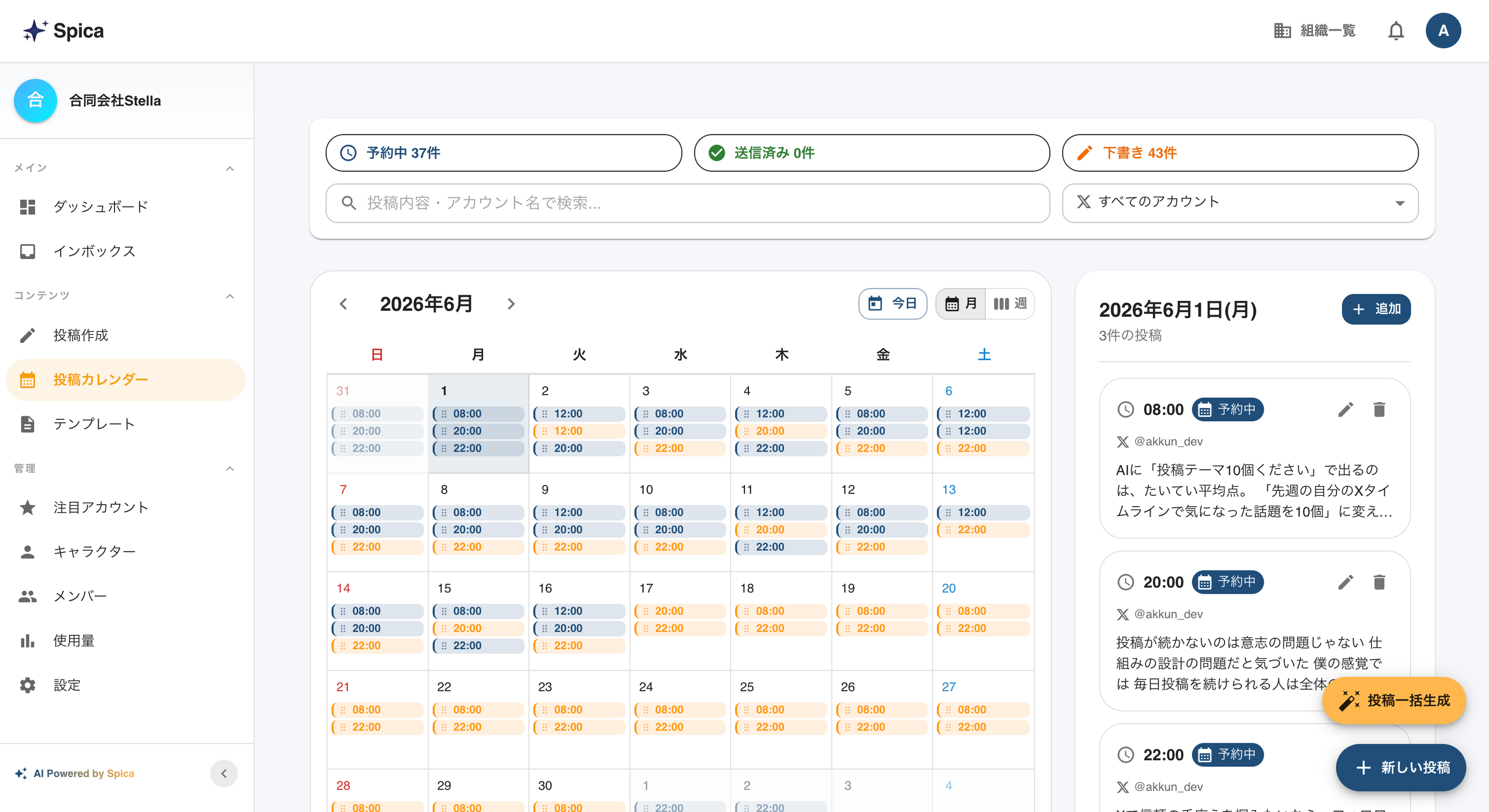Click 予約中 badge on 22:00 post
This screenshot has width=1489, height=812.
(x=1228, y=755)
